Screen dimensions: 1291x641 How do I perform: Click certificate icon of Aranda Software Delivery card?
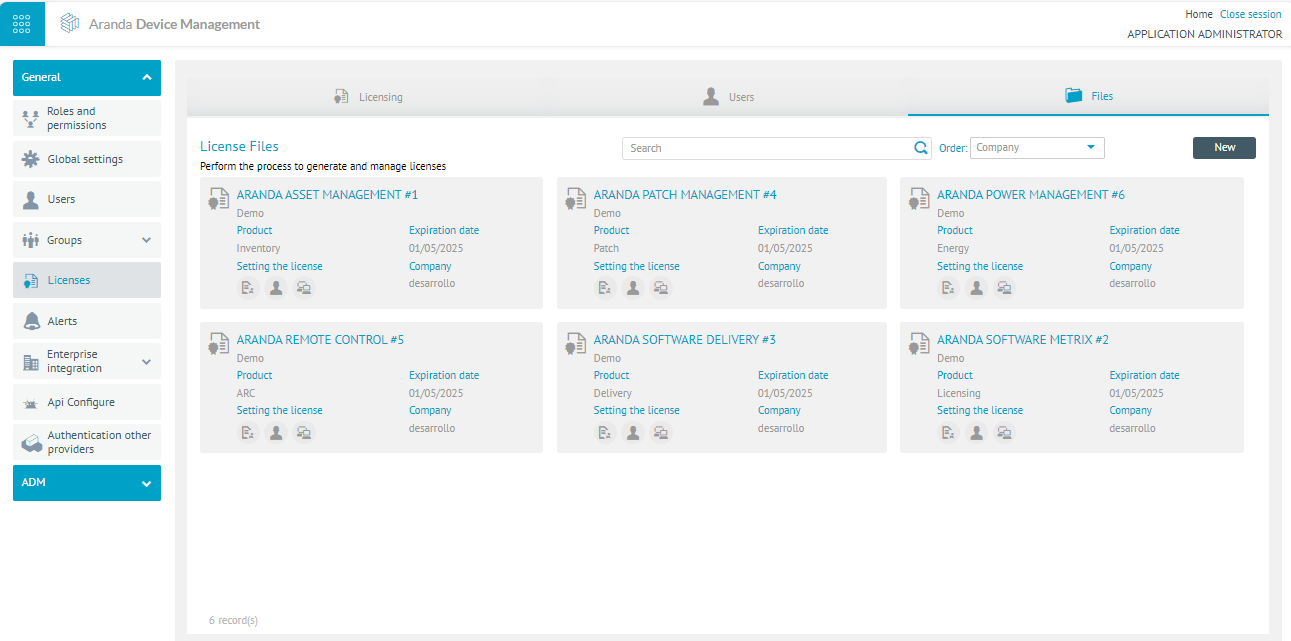coord(575,343)
